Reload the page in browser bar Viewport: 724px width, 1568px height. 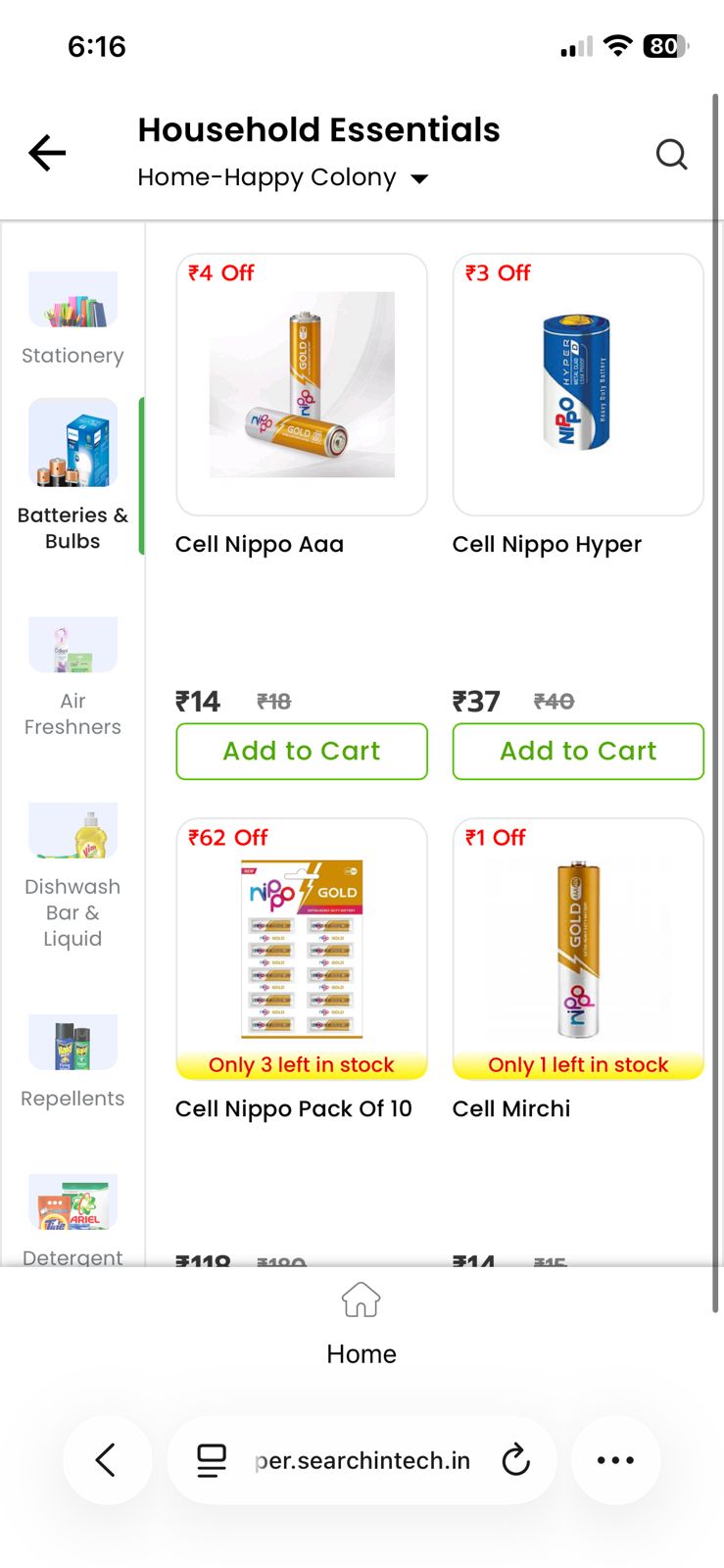[x=515, y=1460]
